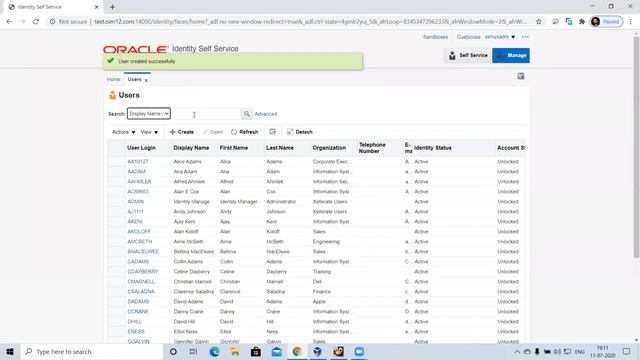Open the browser extensions puzzle icon

click(582, 22)
